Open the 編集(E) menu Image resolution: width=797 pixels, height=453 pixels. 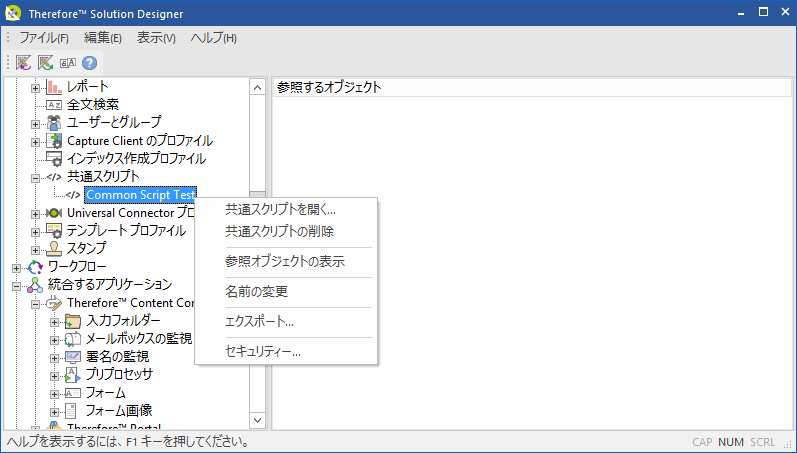click(103, 38)
